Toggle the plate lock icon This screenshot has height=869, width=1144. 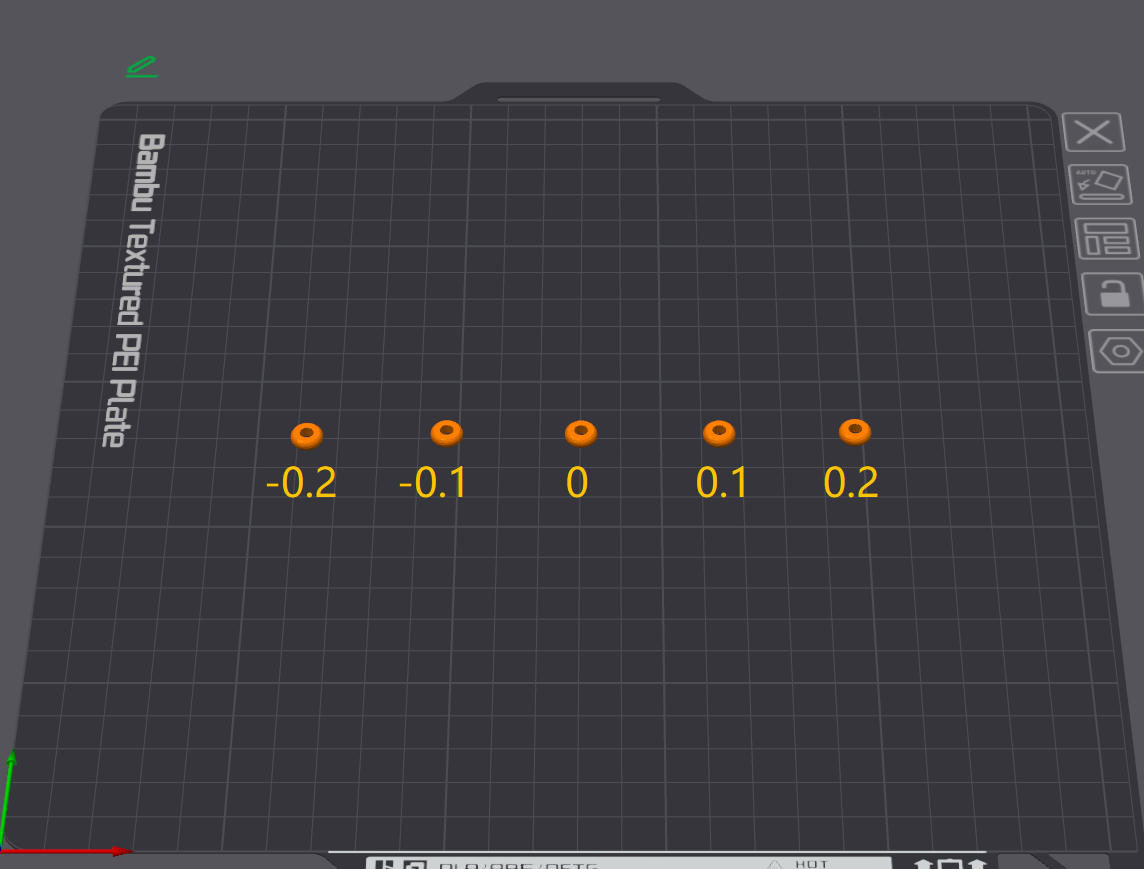pyautogui.click(x=1113, y=293)
